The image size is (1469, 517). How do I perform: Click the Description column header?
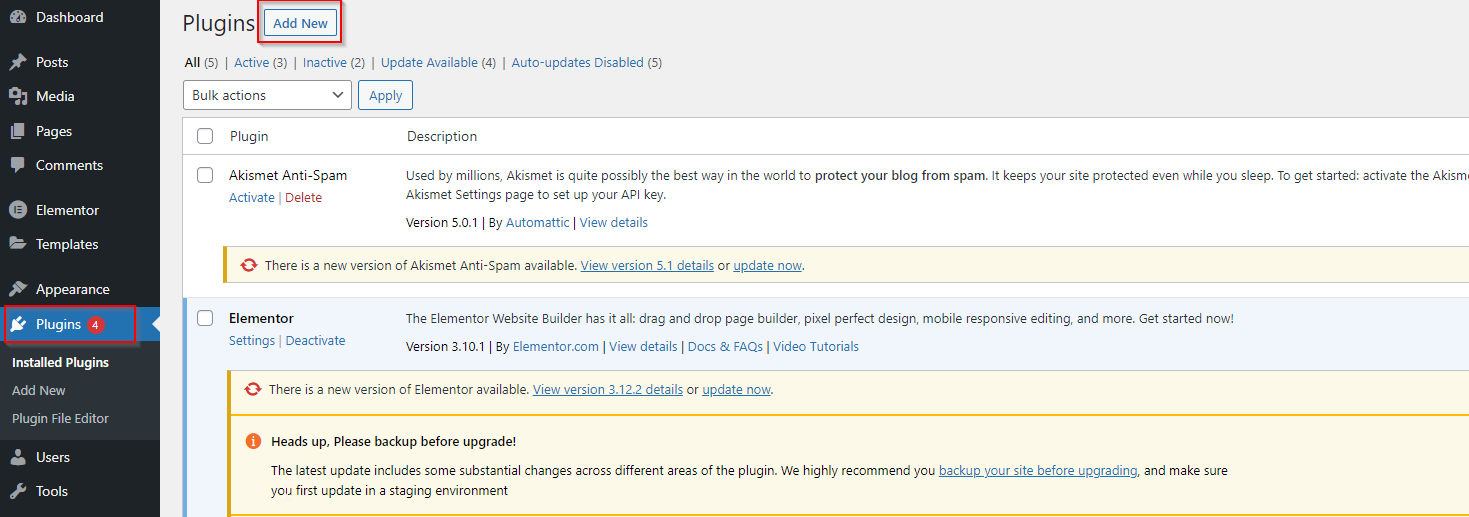point(442,136)
